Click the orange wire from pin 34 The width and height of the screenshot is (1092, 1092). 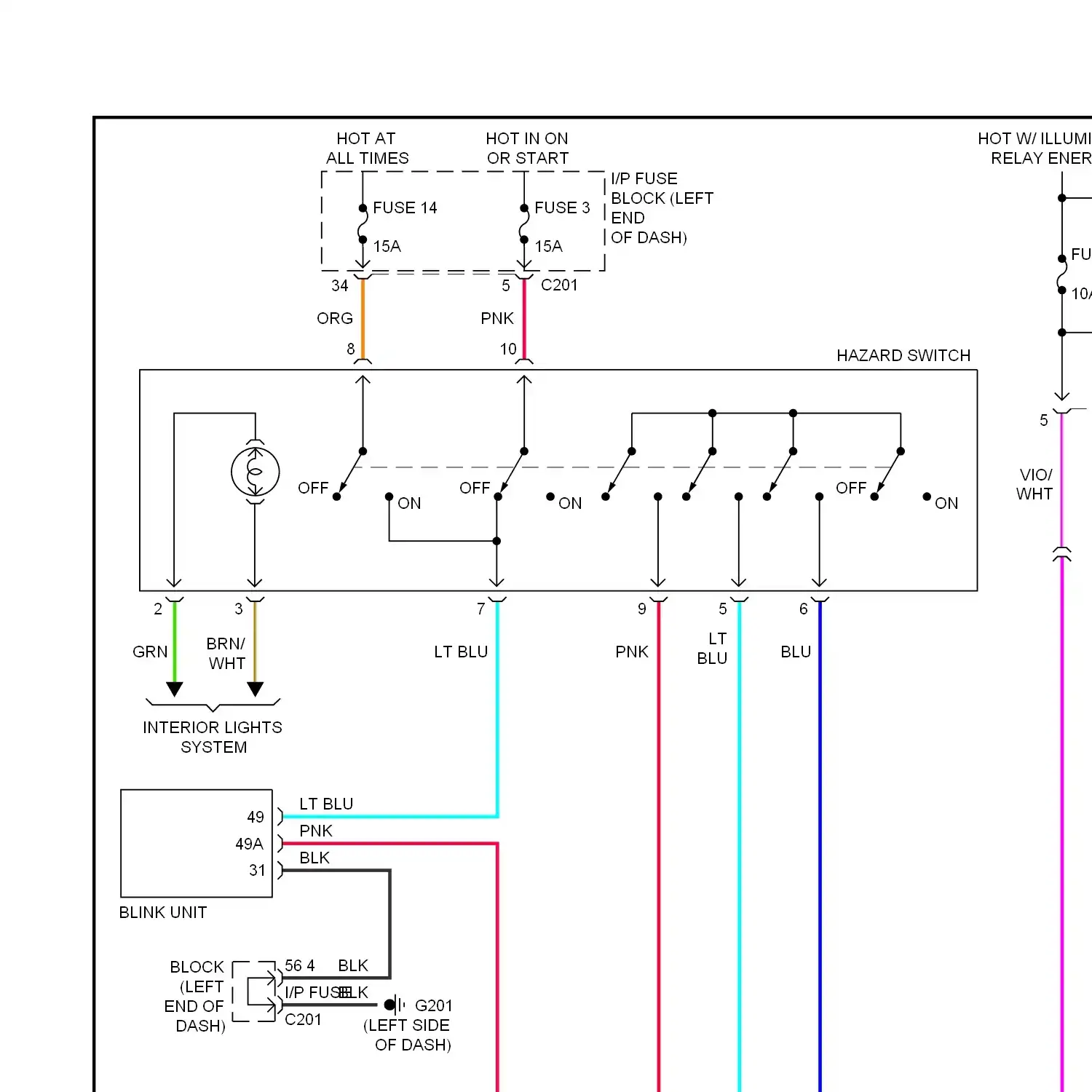pyautogui.click(x=363, y=319)
